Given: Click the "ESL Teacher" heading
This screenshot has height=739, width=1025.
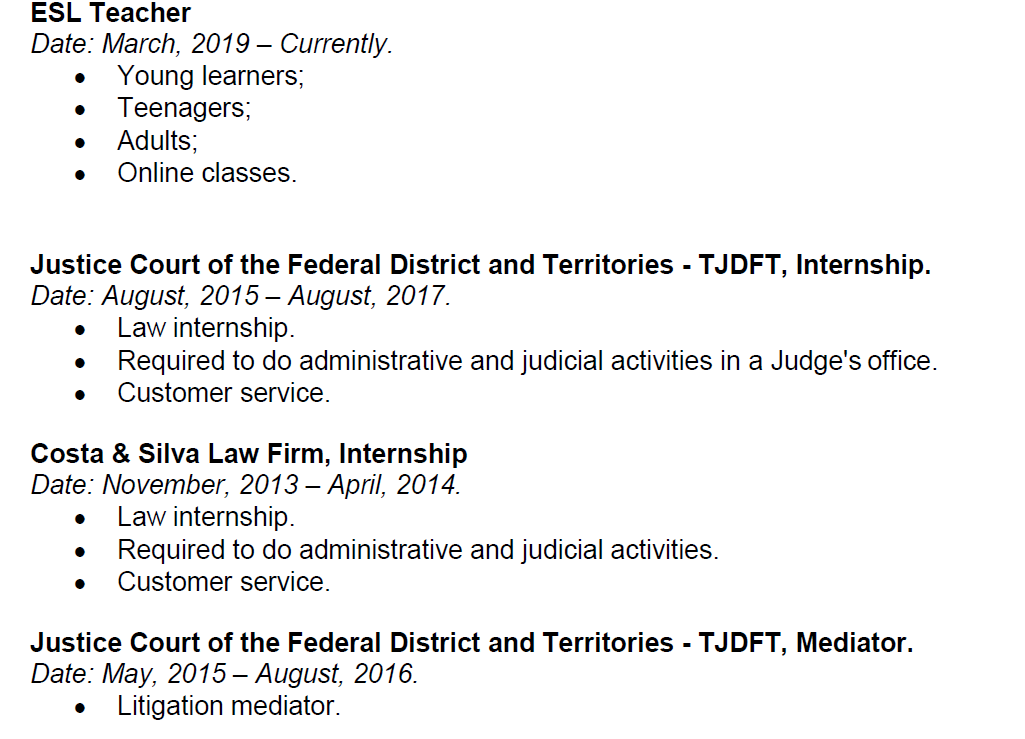Looking at the screenshot, I should [x=110, y=14].
